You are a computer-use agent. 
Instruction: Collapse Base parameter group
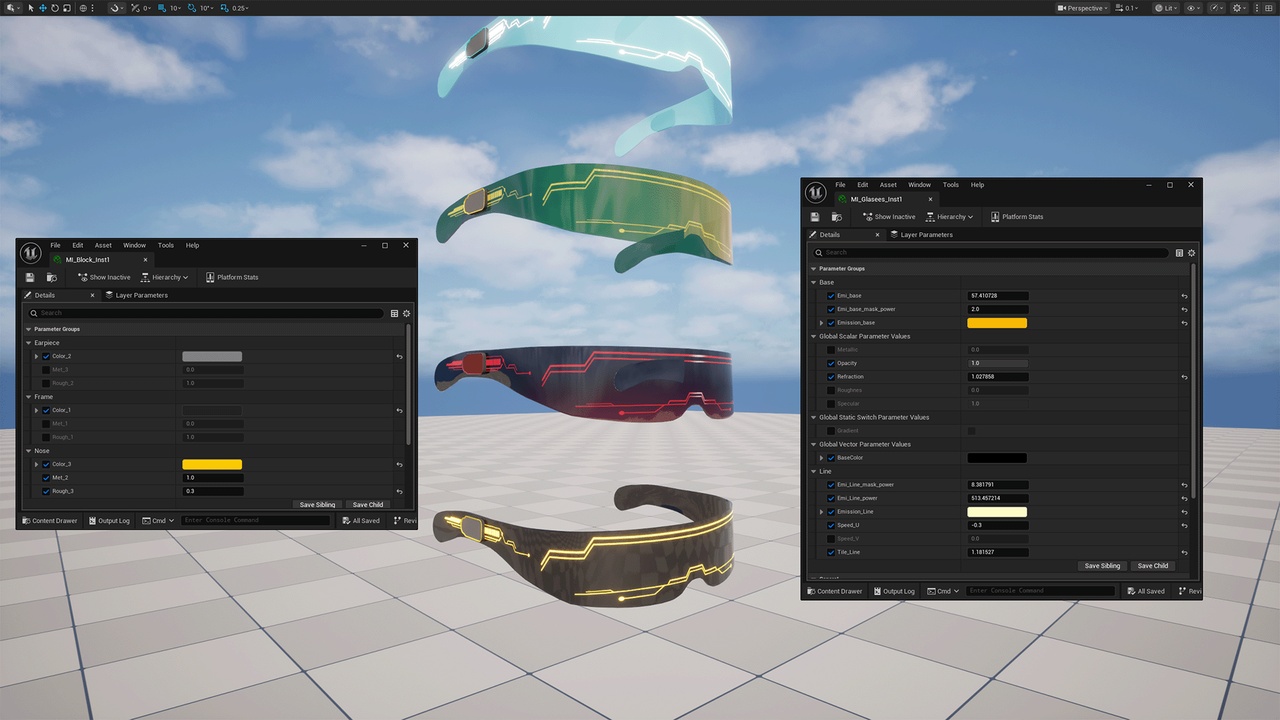(814, 282)
